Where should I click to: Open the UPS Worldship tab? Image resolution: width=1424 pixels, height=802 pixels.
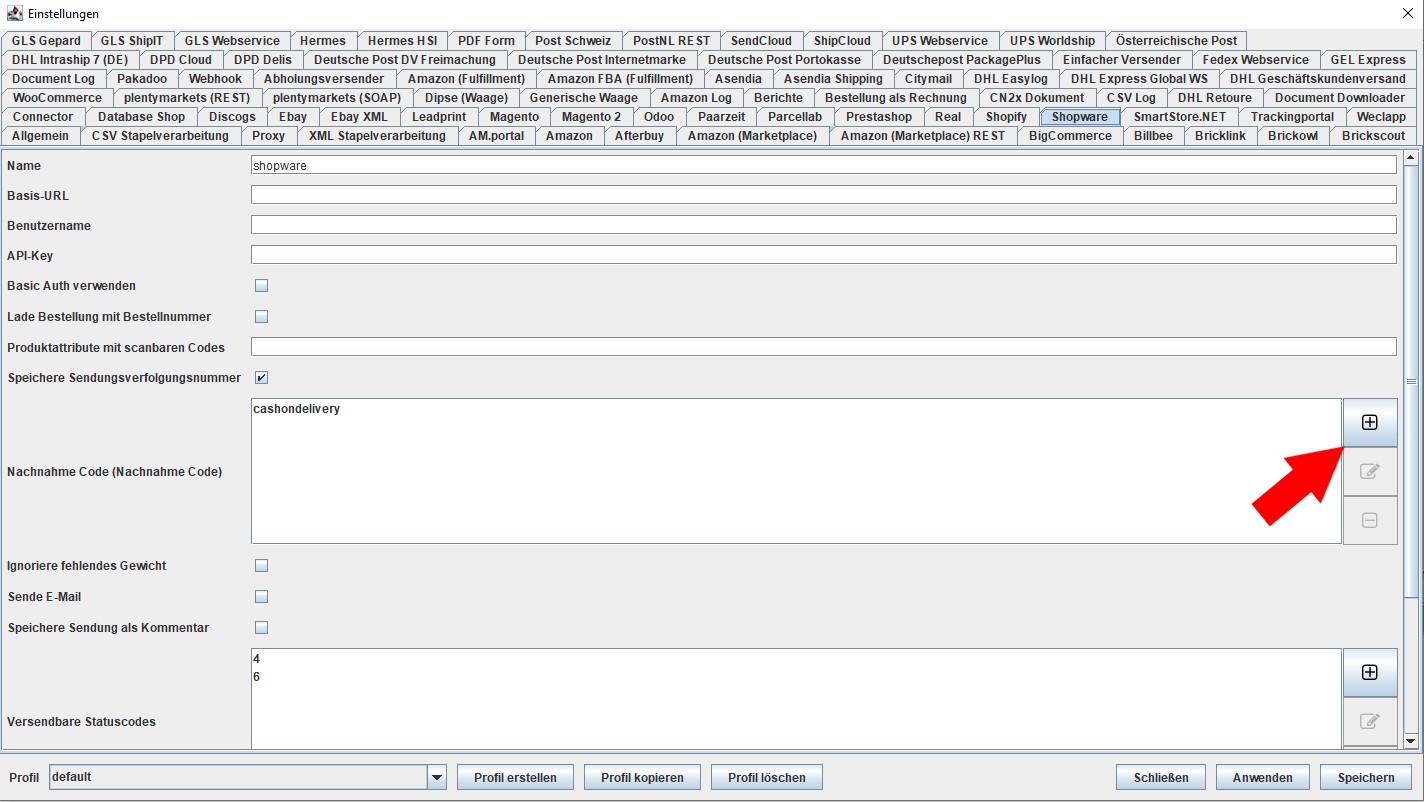click(1052, 41)
